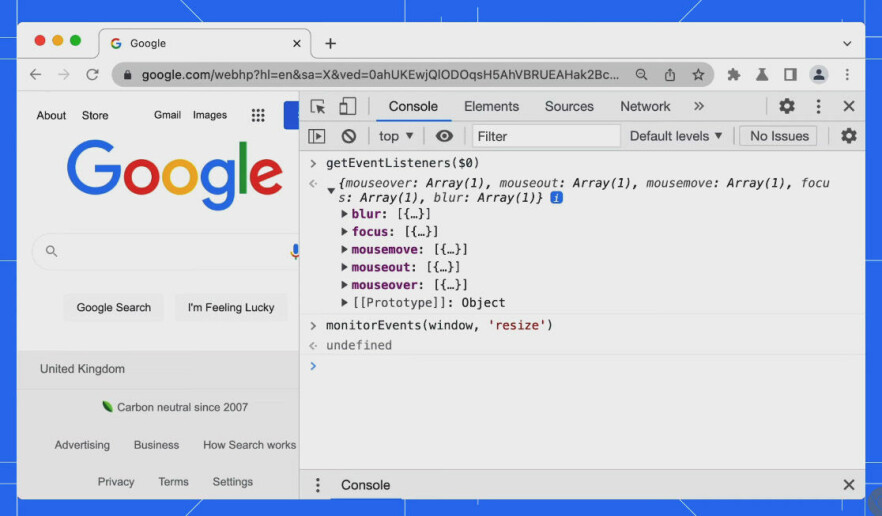Click the blue info badge on object
Viewport: 882px width, 516px height.
click(556, 198)
